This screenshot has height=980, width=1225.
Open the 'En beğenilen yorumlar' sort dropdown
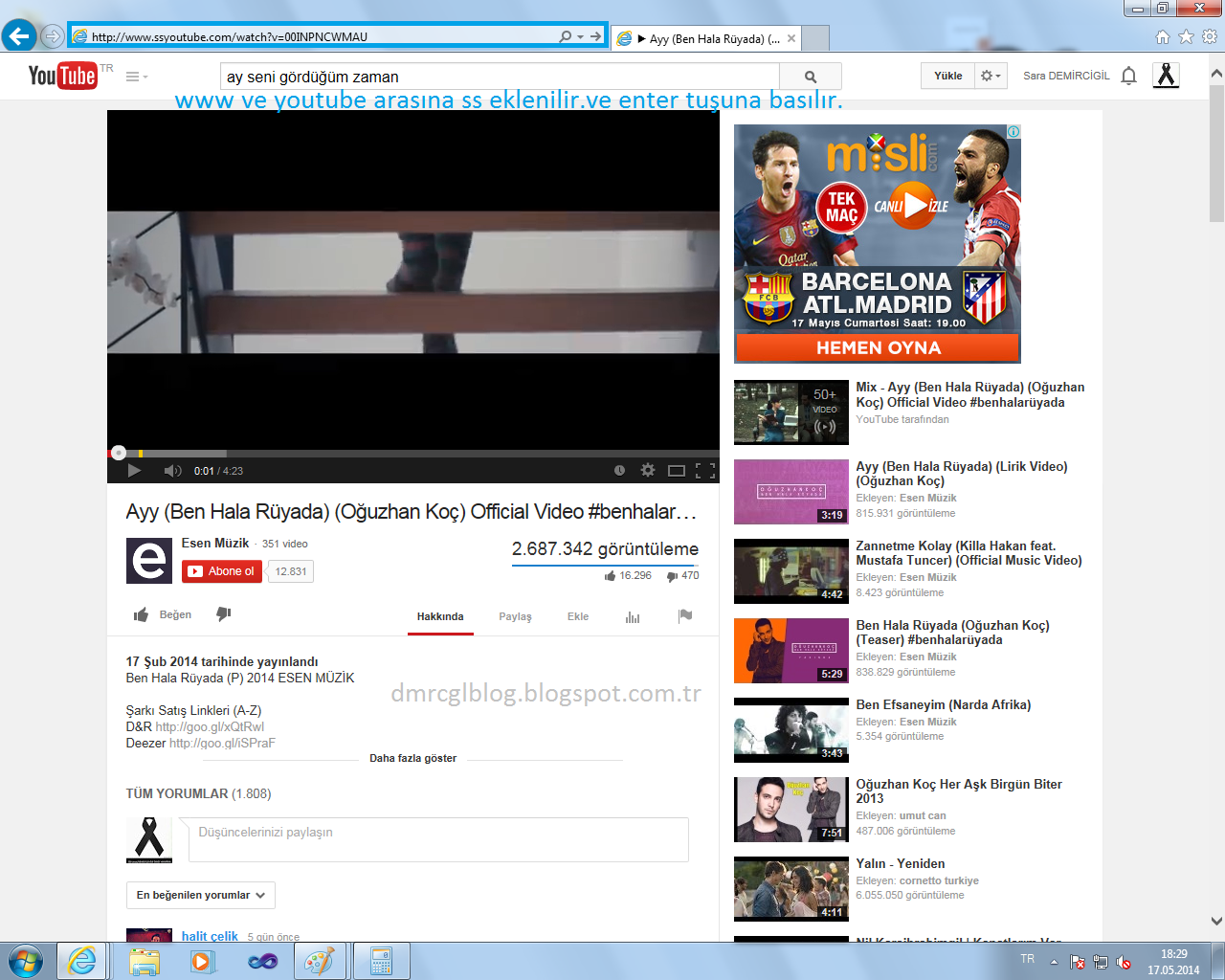[x=201, y=895]
